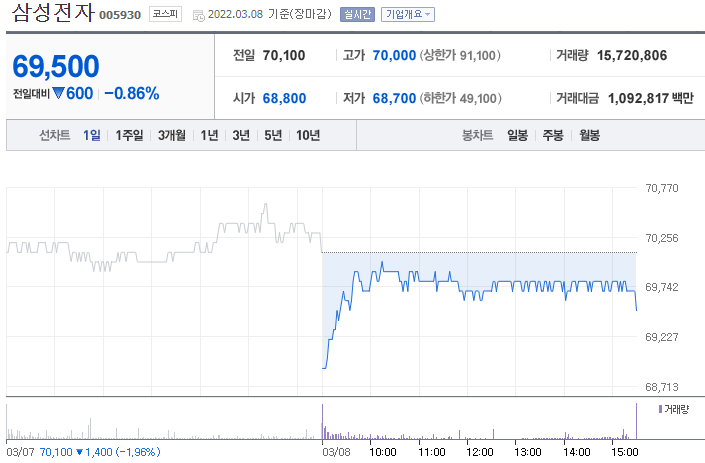Viewport: 705px width, 463px height.
Task: Switch to the 5년 line chart
Action: coord(273,135)
